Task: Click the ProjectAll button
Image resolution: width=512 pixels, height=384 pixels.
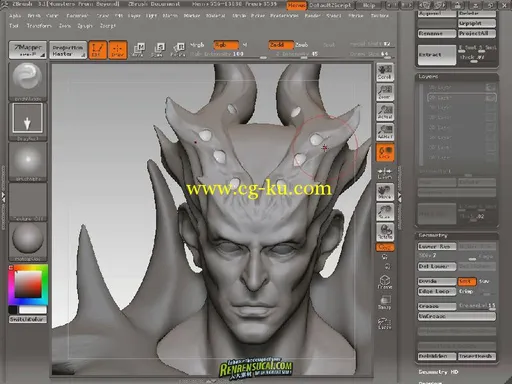Action: coord(477,33)
